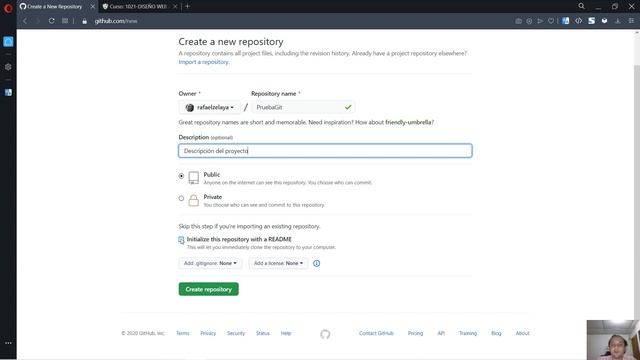
Task: Open the API footer link
Action: 441,333
